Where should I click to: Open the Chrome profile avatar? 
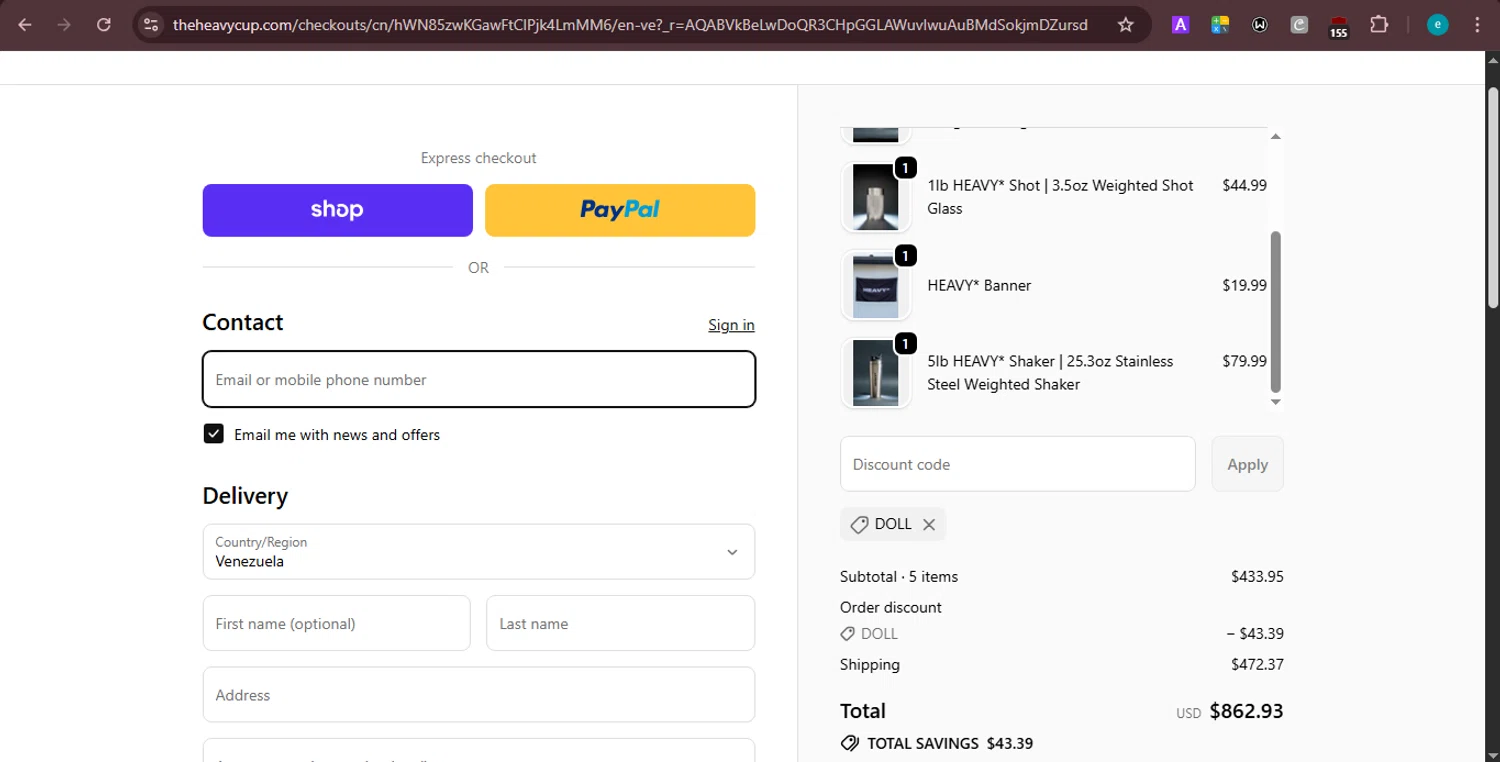point(1438,25)
